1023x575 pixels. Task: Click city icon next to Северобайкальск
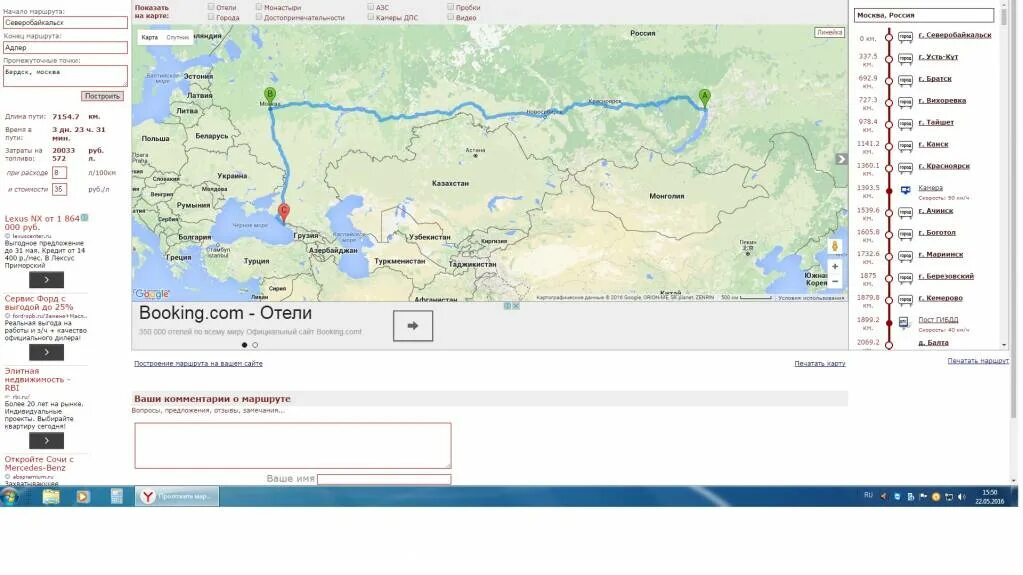[905, 37]
